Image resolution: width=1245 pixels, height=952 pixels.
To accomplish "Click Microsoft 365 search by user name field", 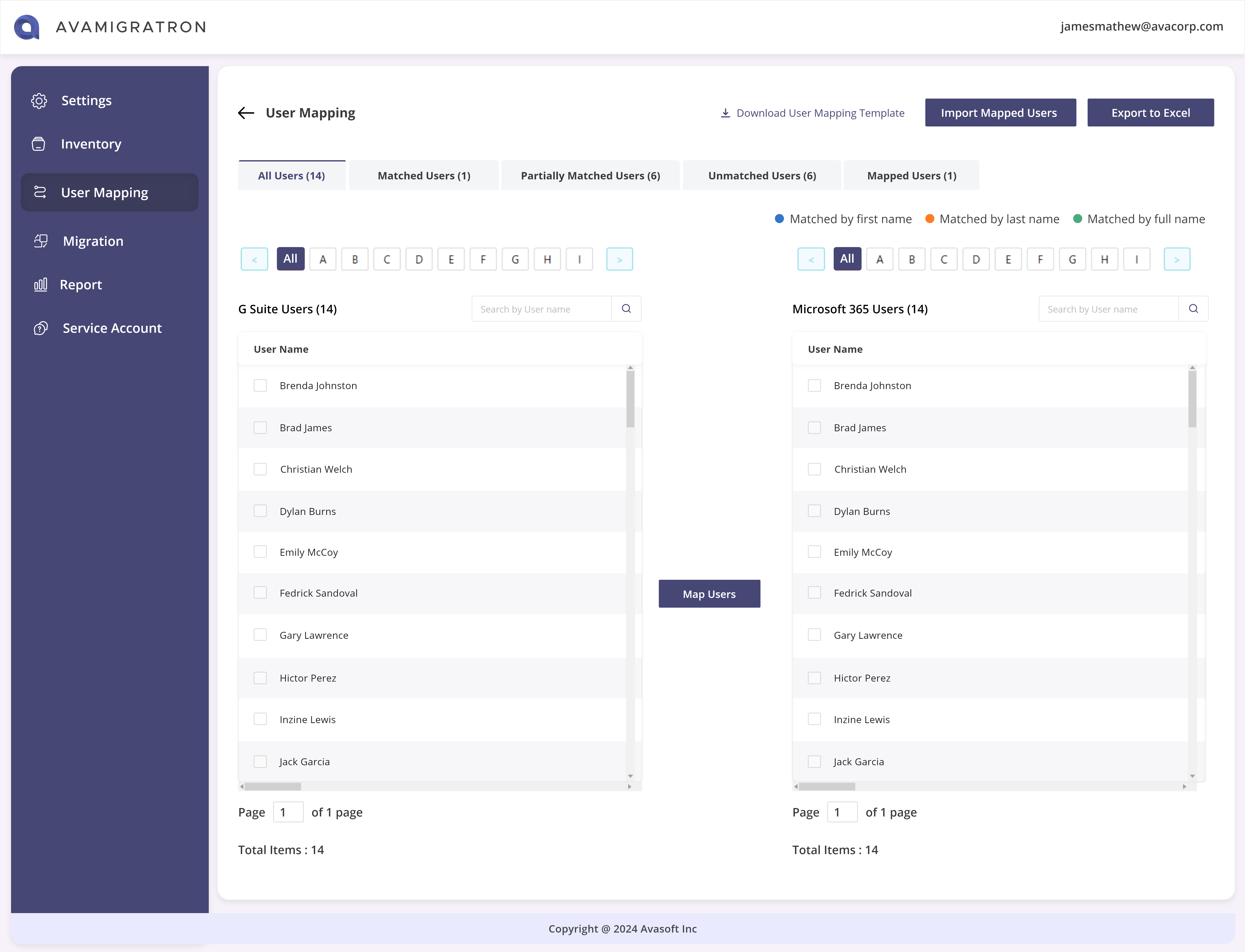I will pyautogui.click(x=1109, y=309).
